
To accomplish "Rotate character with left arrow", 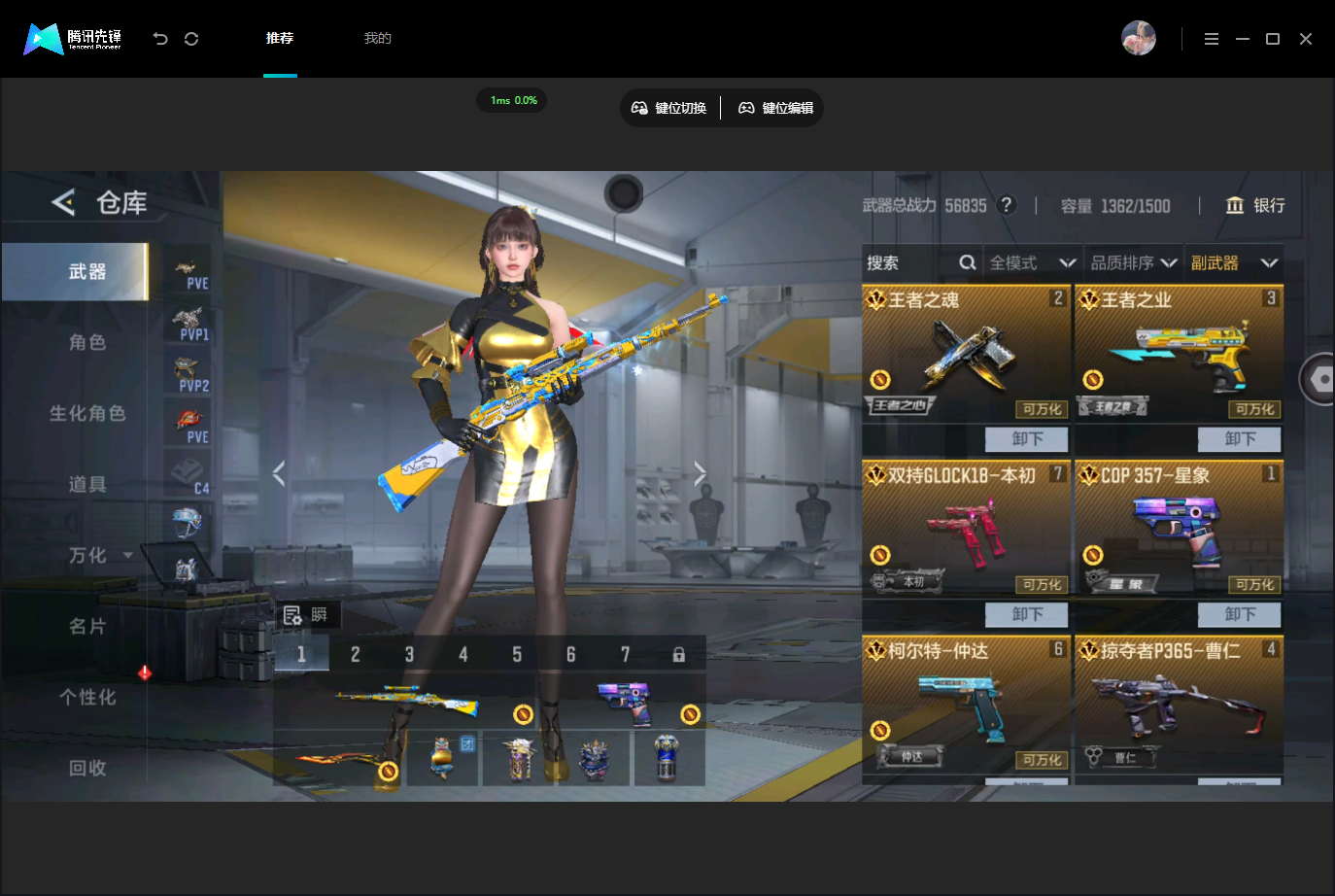I will tap(279, 473).
